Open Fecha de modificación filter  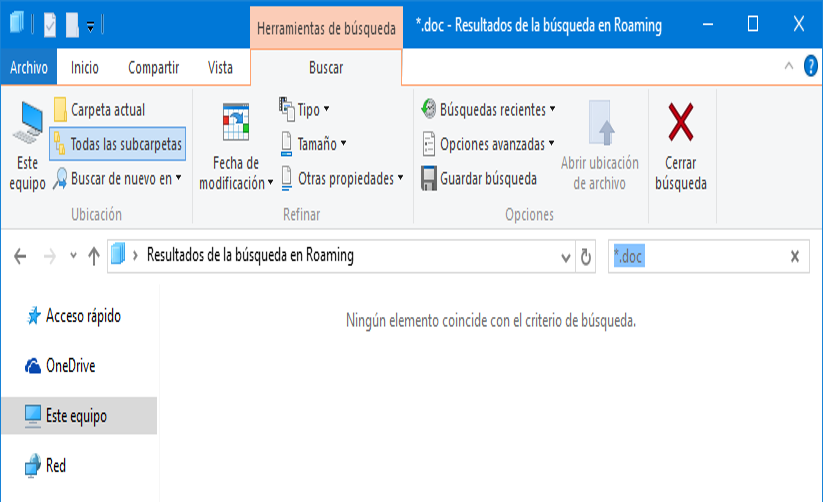click(236, 145)
